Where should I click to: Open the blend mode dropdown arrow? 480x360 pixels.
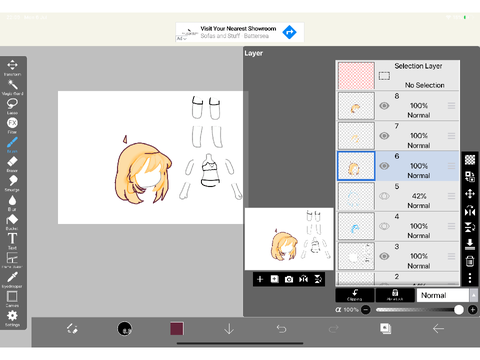point(473,295)
